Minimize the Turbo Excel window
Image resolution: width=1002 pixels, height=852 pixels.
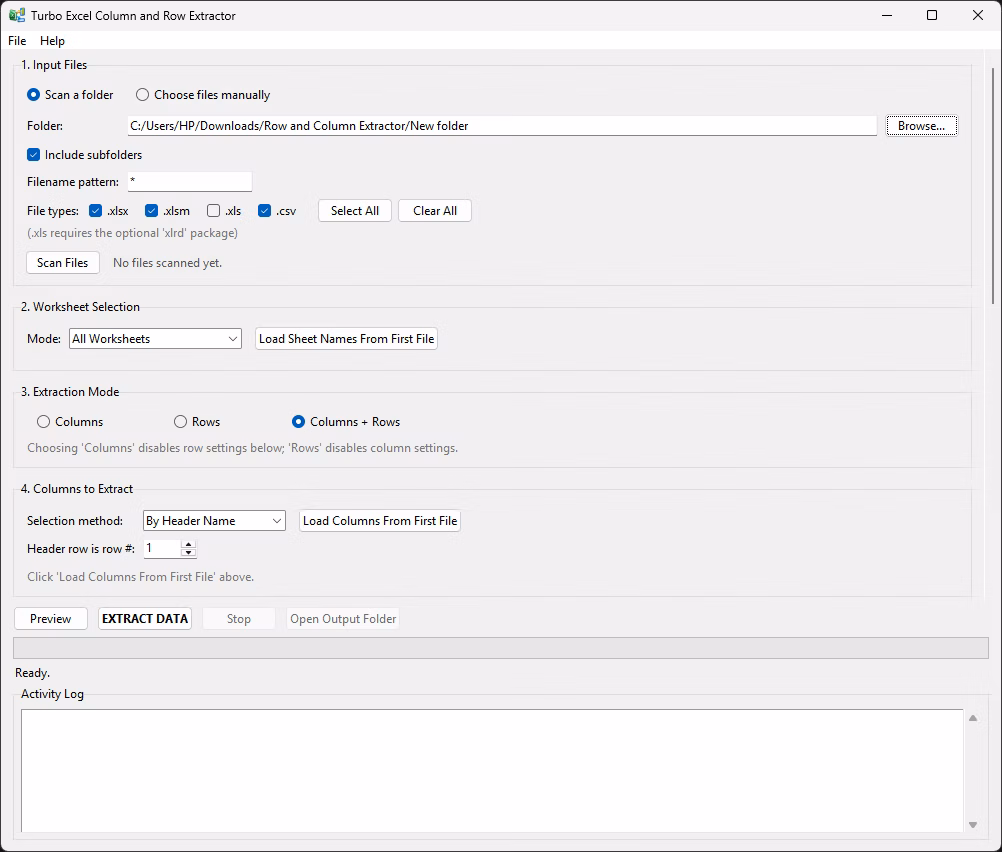point(886,15)
